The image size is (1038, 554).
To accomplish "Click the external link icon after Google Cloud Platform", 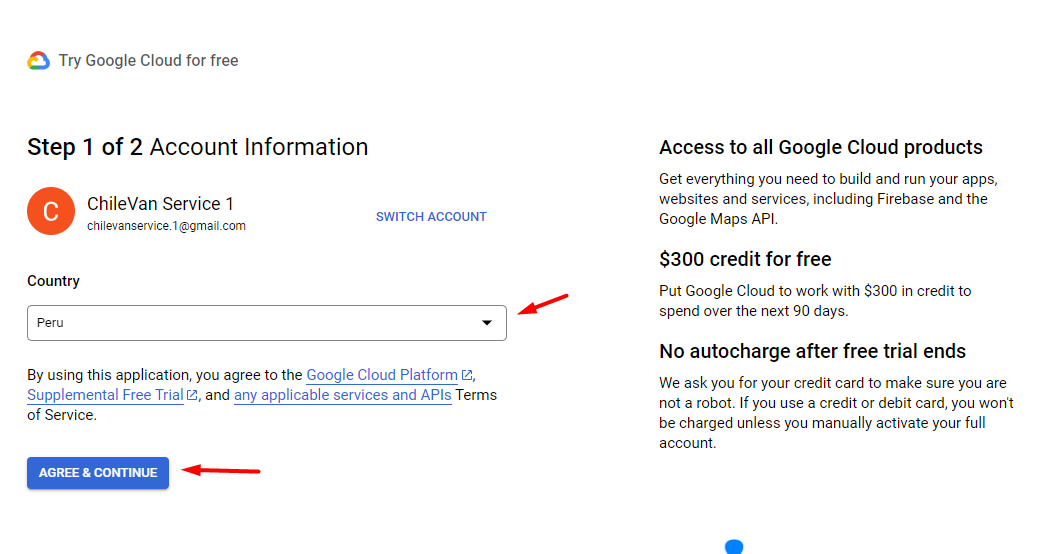I will click(467, 375).
